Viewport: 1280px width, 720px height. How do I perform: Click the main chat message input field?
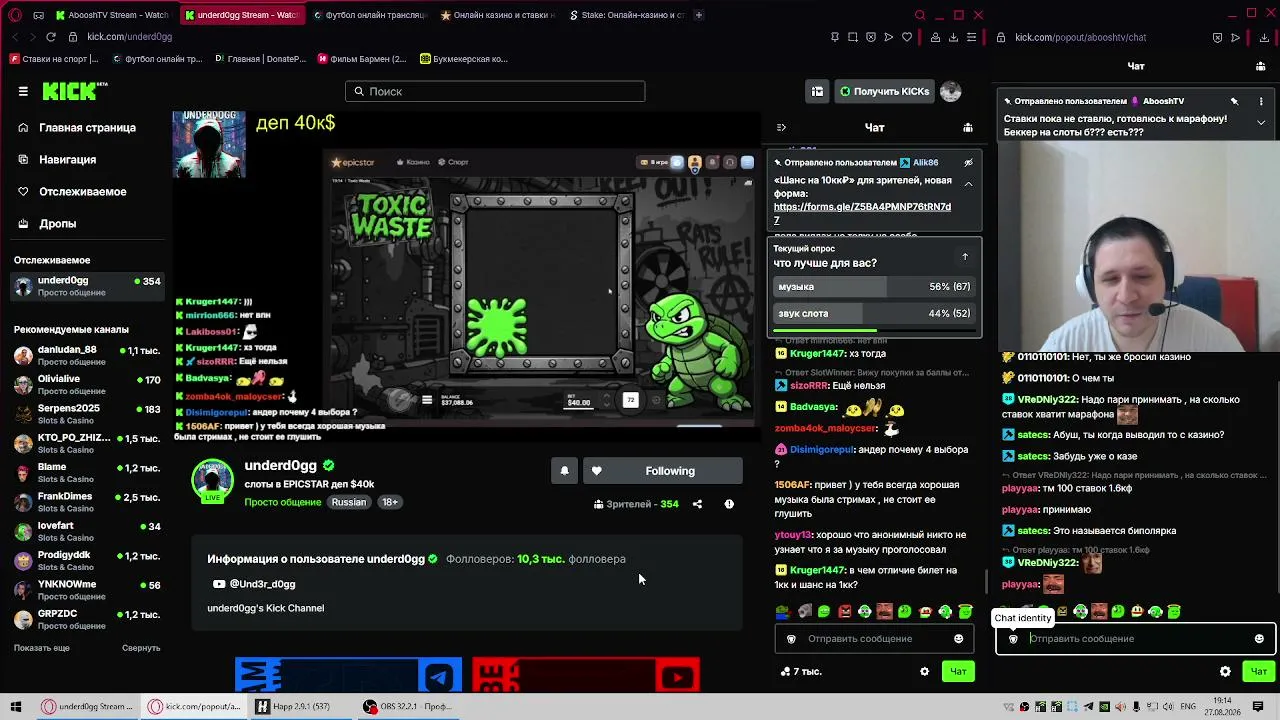874,639
